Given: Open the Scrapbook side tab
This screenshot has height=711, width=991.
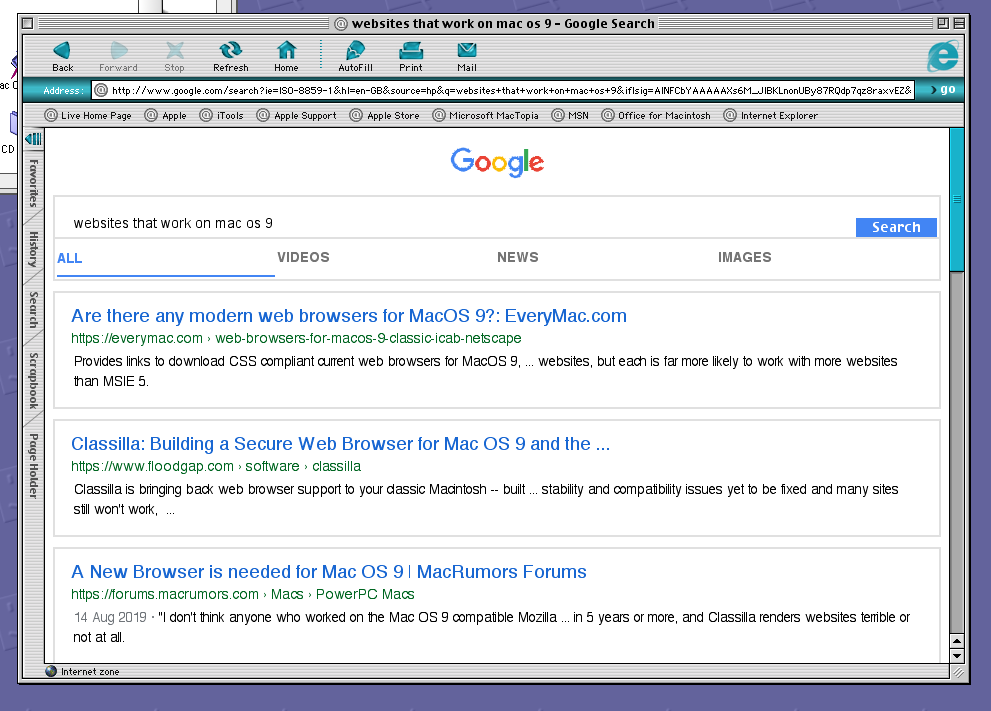Looking at the screenshot, I should [x=33, y=380].
